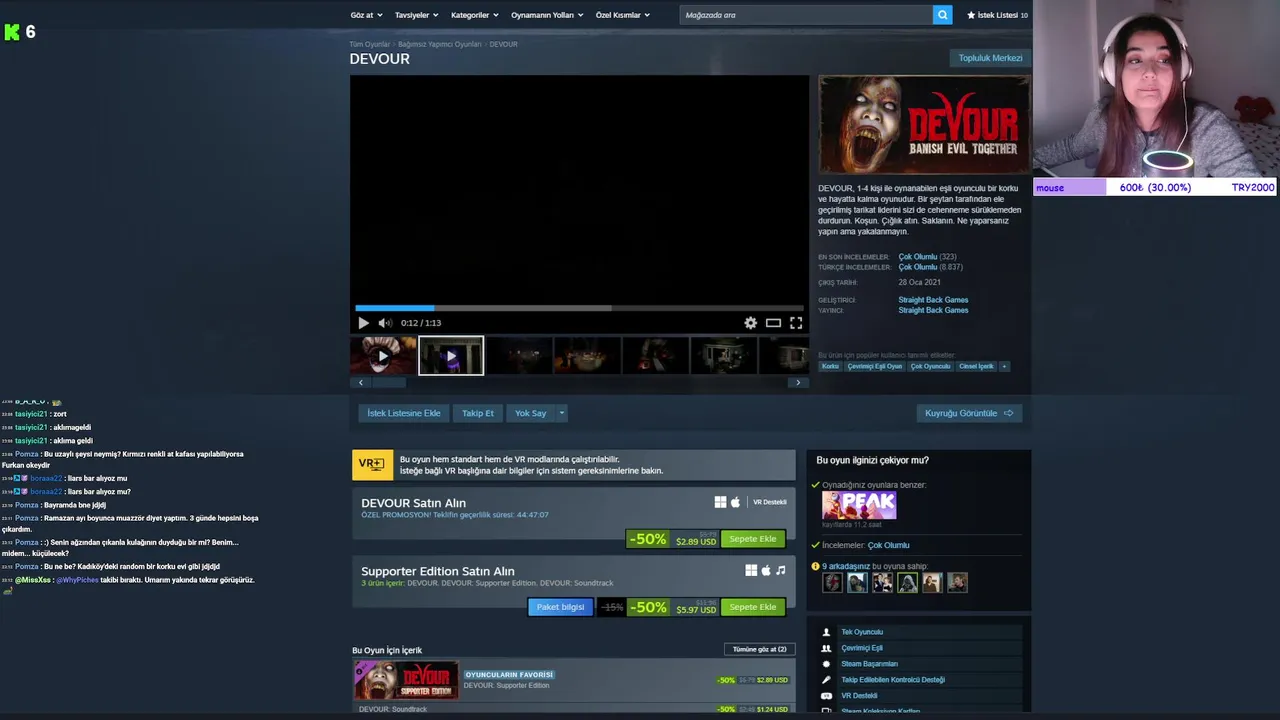The image size is (1280, 720).
Task: Click VR Destekli feature icon
Action: click(826, 696)
